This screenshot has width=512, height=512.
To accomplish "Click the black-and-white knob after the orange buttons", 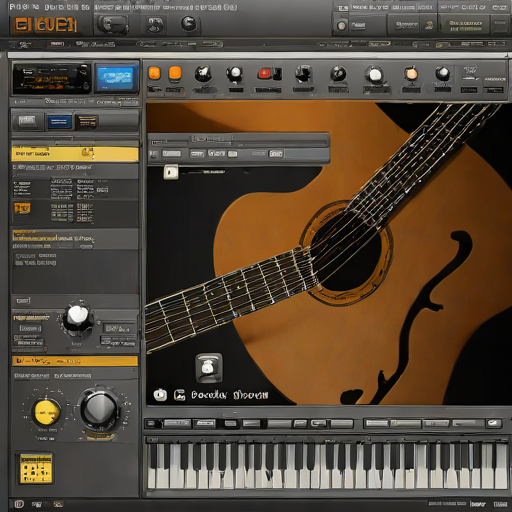I will coord(203,74).
